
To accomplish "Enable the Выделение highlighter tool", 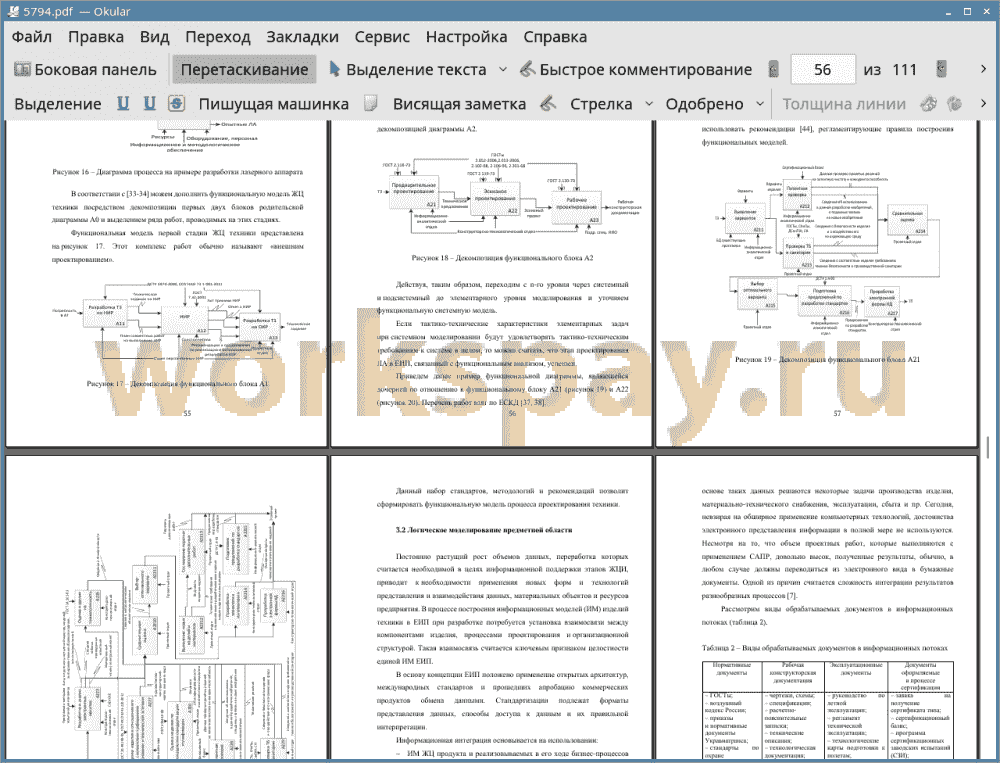I will click(x=57, y=104).
